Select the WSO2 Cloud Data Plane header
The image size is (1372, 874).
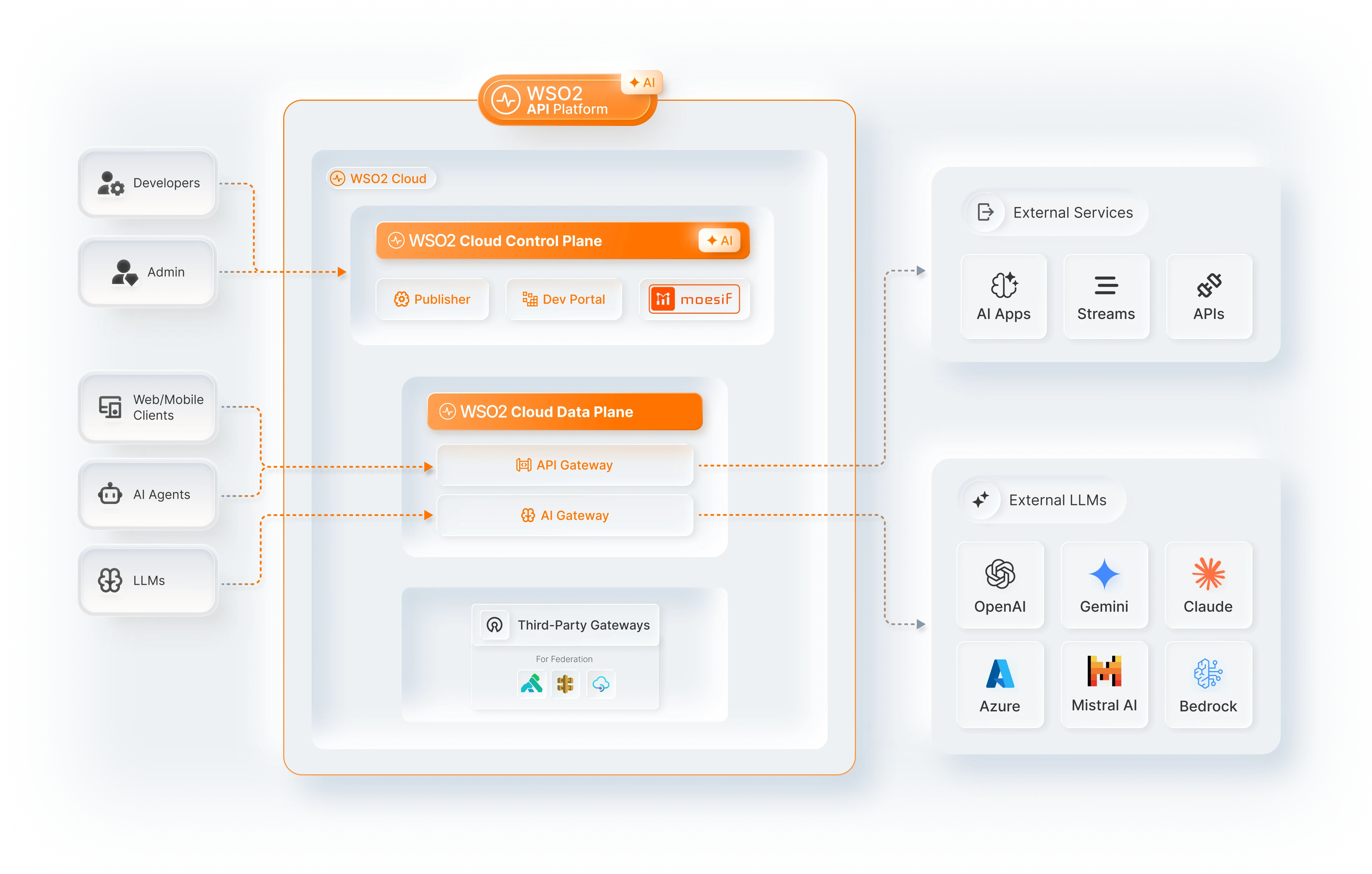coord(565,411)
